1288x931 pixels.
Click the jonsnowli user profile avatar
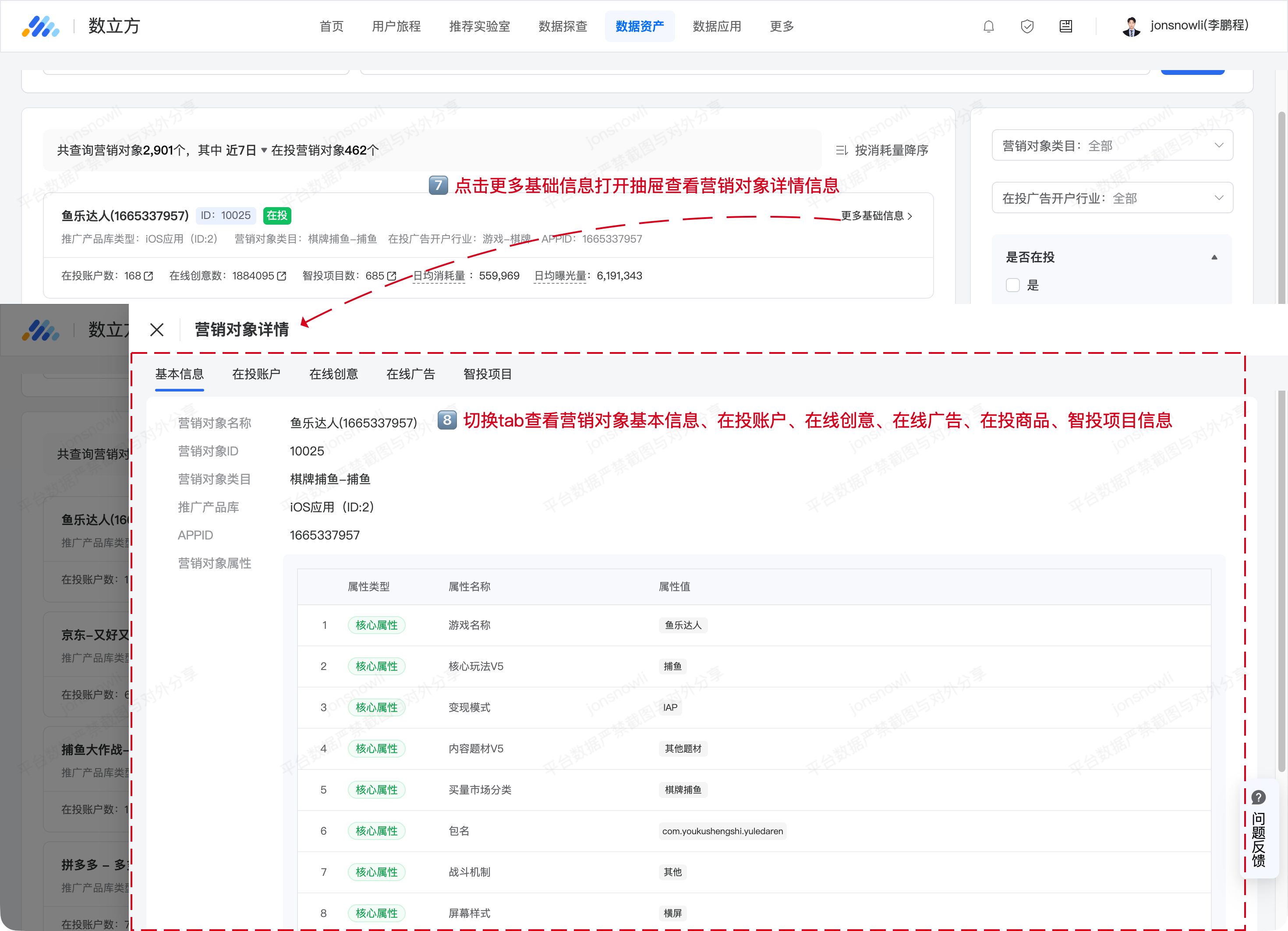click(x=1131, y=27)
